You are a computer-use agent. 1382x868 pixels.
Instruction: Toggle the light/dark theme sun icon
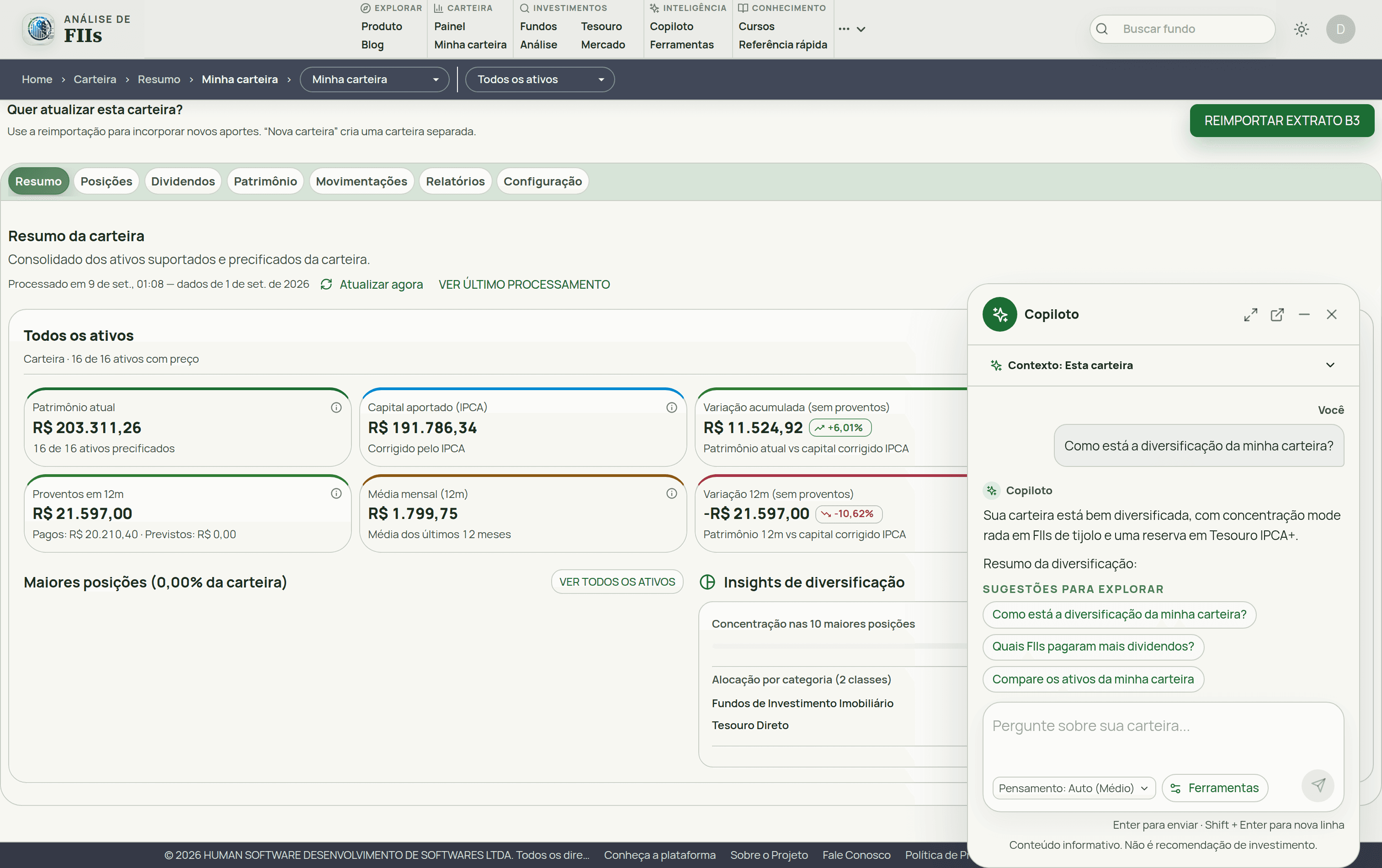pyautogui.click(x=1301, y=29)
